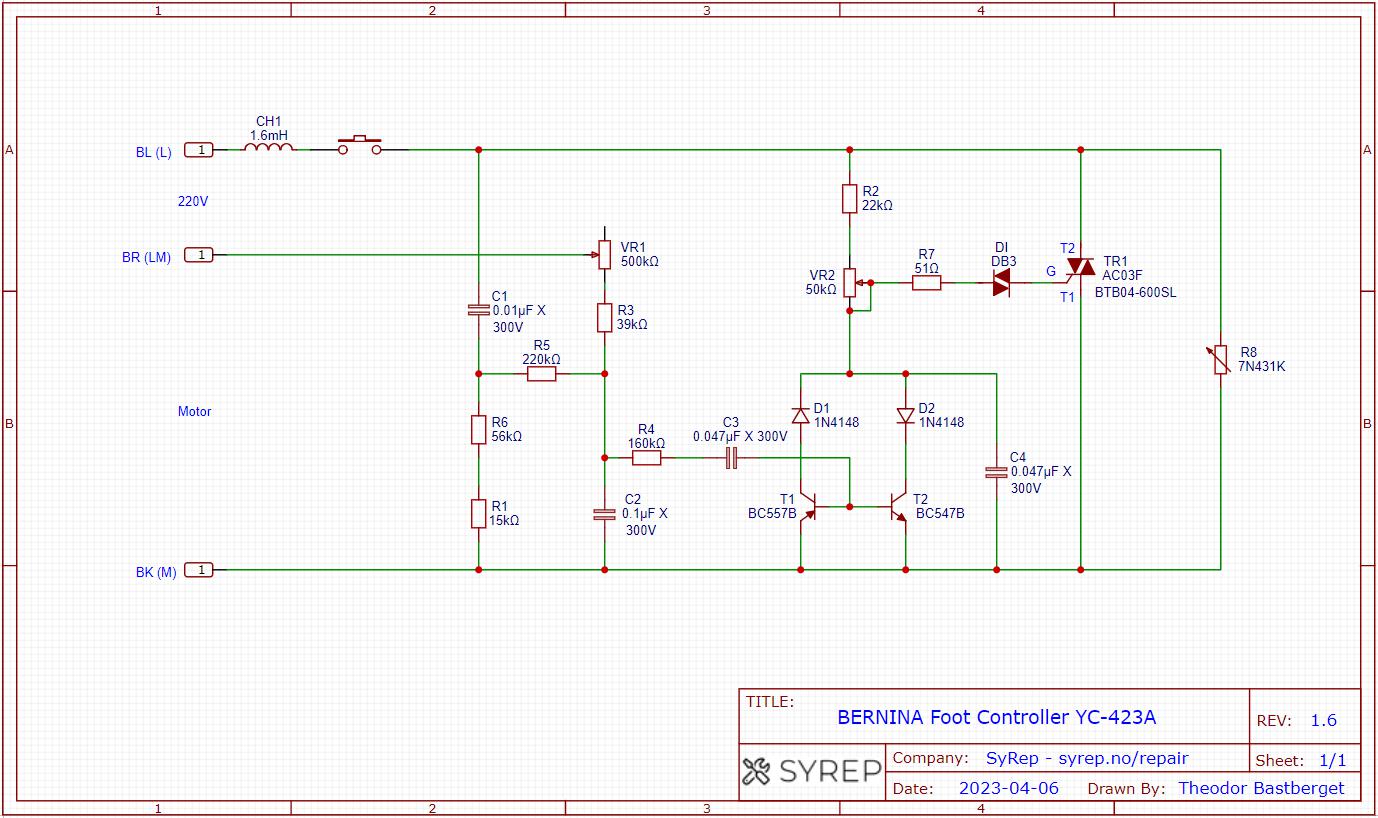Select the pushbutton switch symbol after CH1
Viewport: 1378px width, 818px height.
(x=359, y=147)
